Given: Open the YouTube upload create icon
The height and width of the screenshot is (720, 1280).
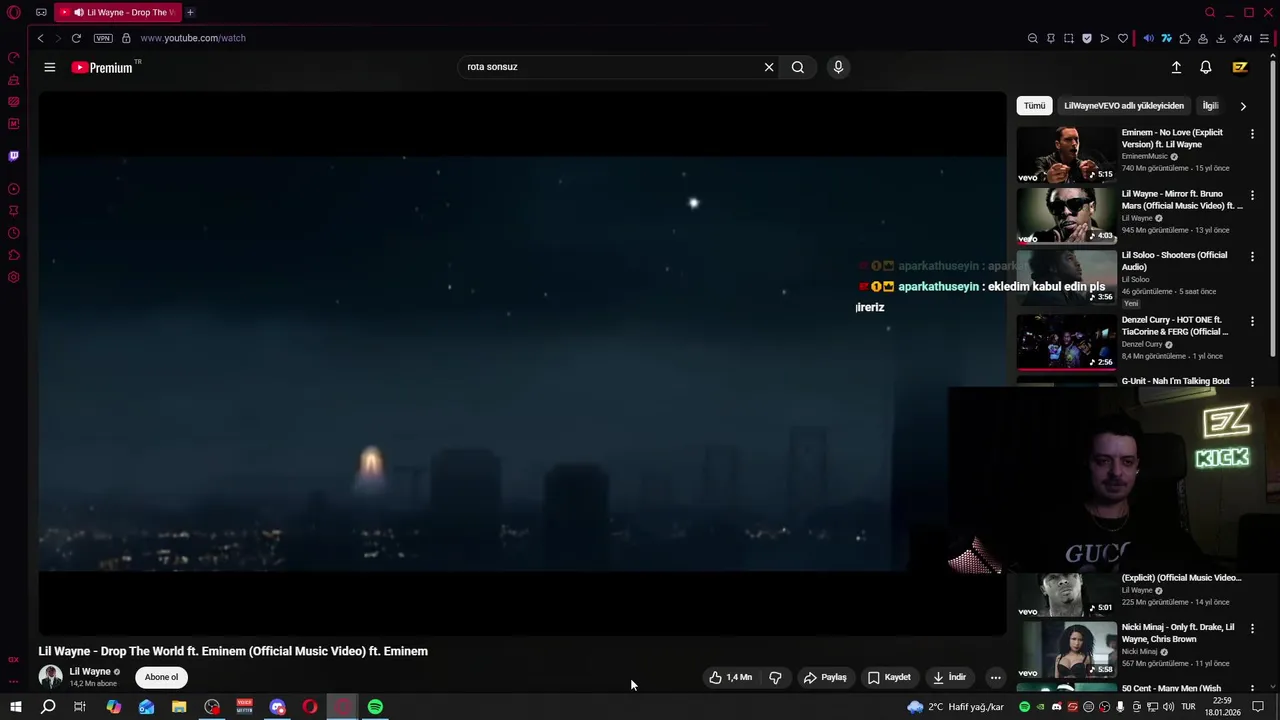Looking at the screenshot, I should click(1176, 67).
